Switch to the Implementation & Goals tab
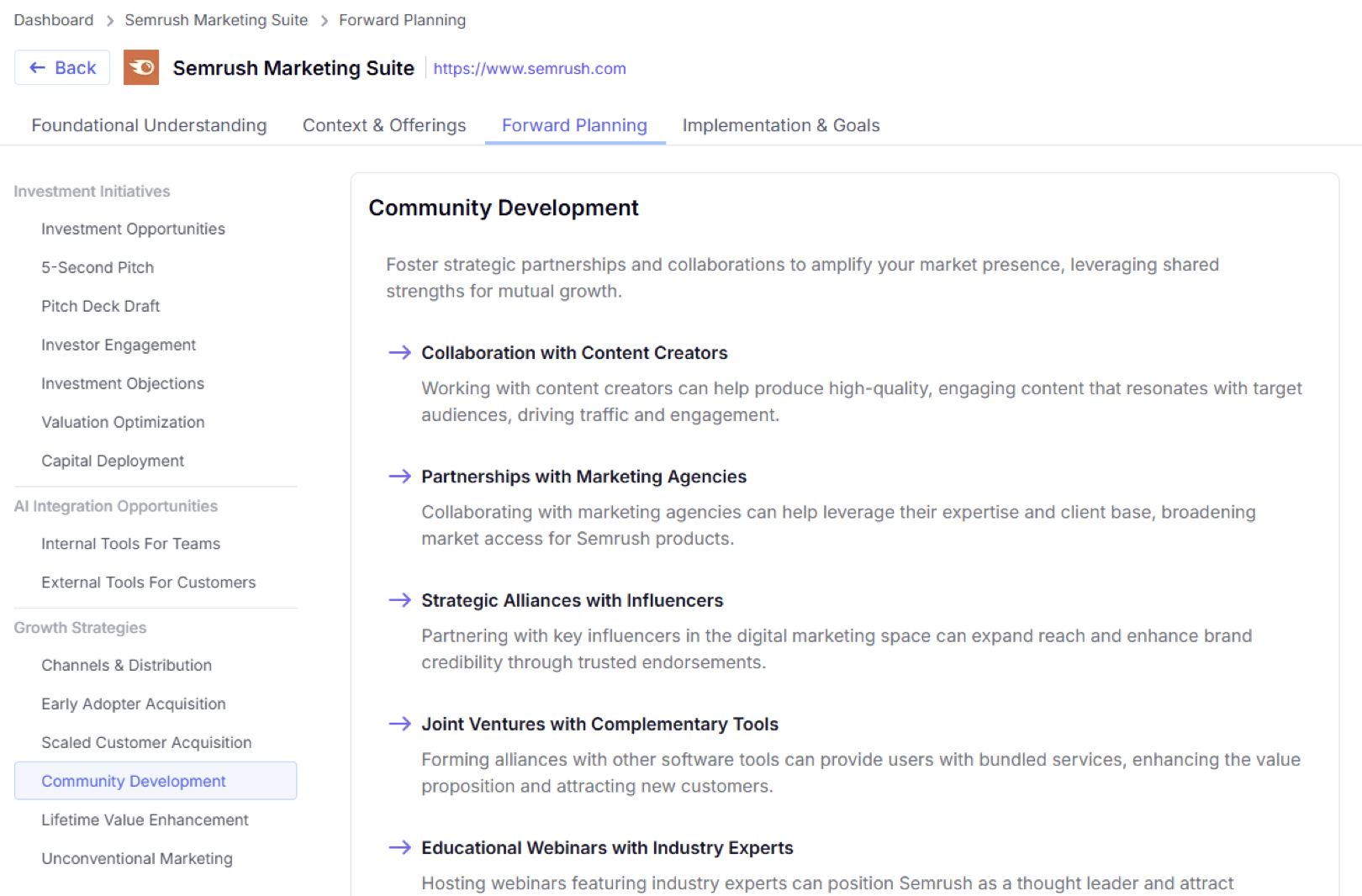The height and width of the screenshot is (896, 1362). 780,125
